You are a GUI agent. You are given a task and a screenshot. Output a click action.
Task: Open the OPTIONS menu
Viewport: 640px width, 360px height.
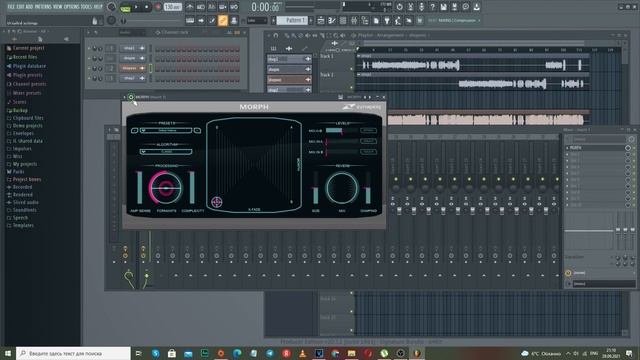click(72, 7)
